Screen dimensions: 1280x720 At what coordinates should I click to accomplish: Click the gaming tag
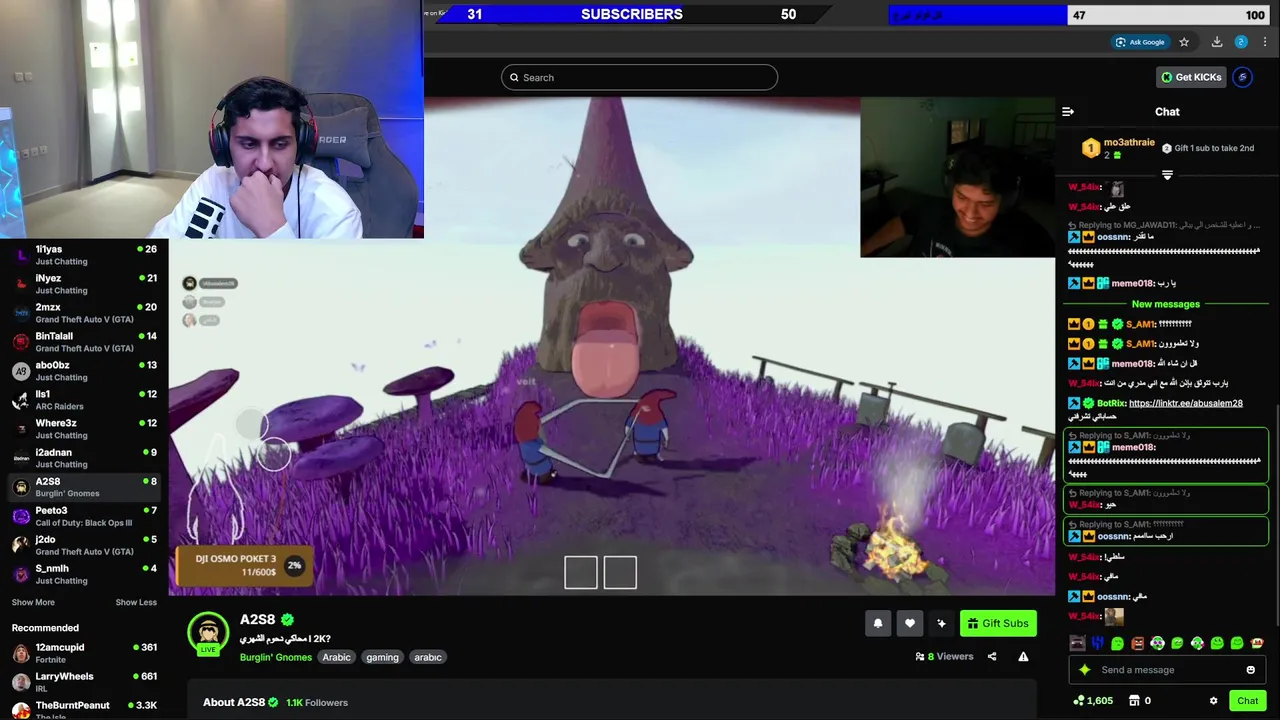(x=382, y=657)
